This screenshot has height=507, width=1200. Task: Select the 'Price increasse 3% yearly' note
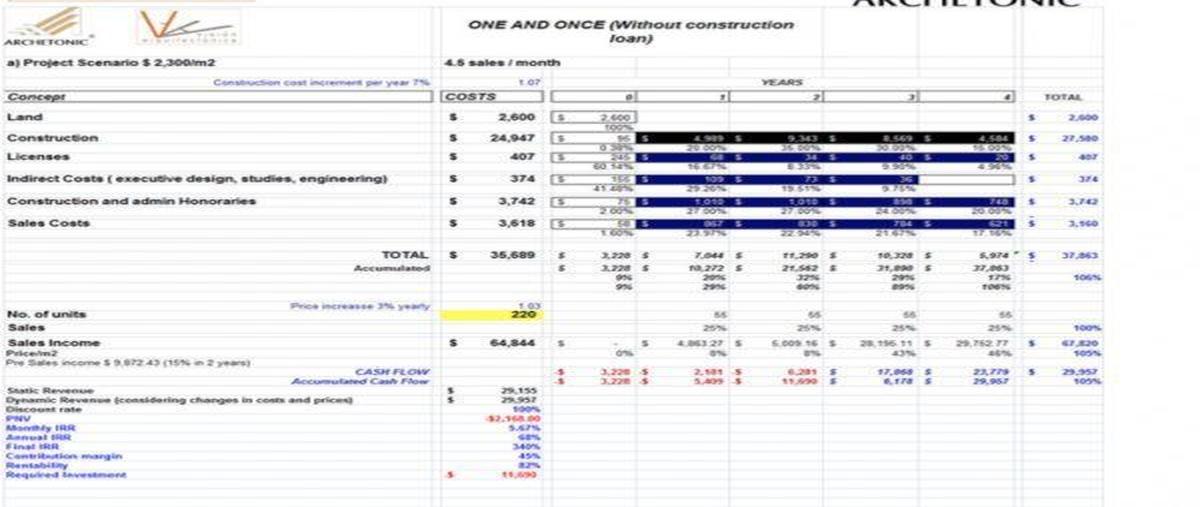pyautogui.click(x=359, y=305)
